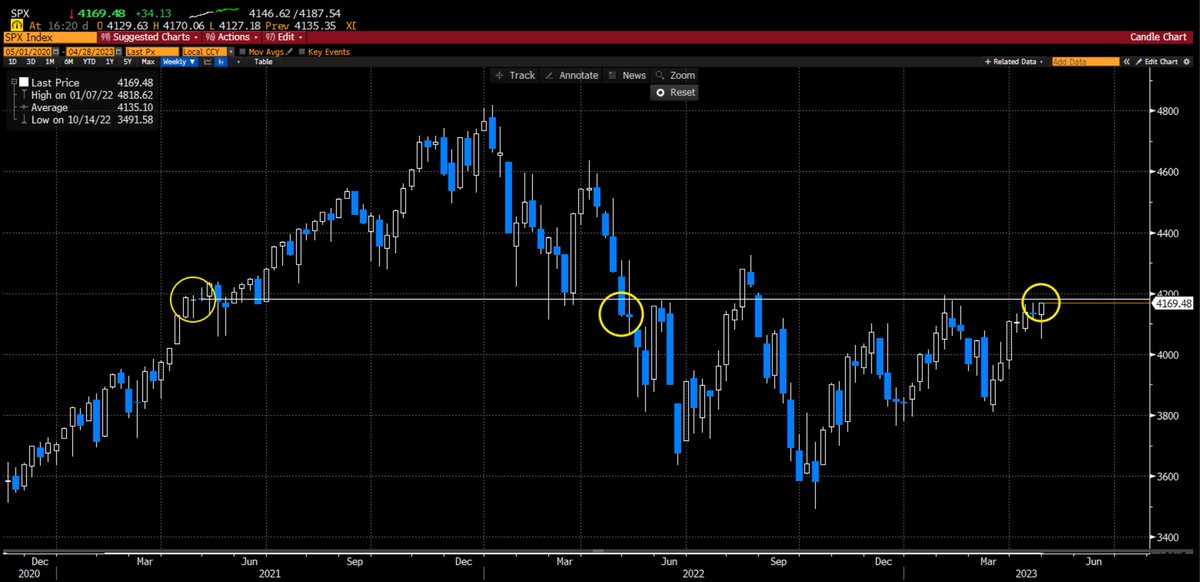Click the SPX ticker label

click(21, 13)
